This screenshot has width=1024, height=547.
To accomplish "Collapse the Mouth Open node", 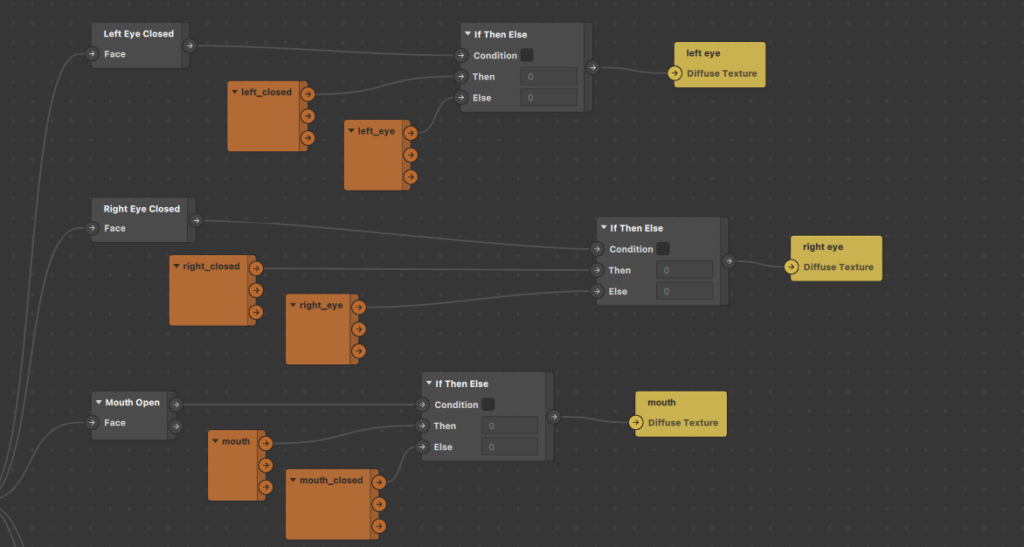I will [x=99, y=402].
